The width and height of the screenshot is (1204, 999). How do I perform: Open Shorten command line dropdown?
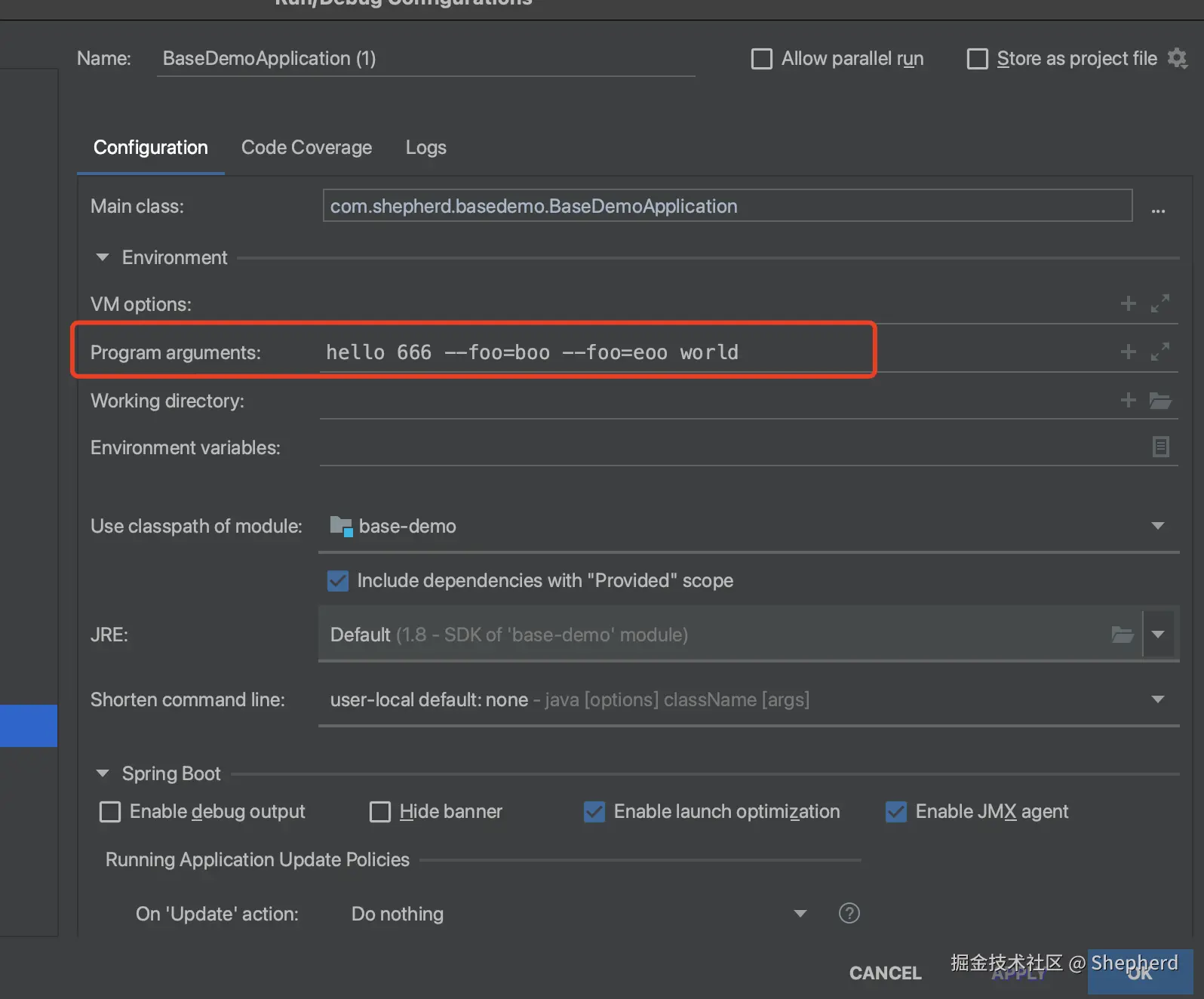pyautogui.click(x=1157, y=699)
